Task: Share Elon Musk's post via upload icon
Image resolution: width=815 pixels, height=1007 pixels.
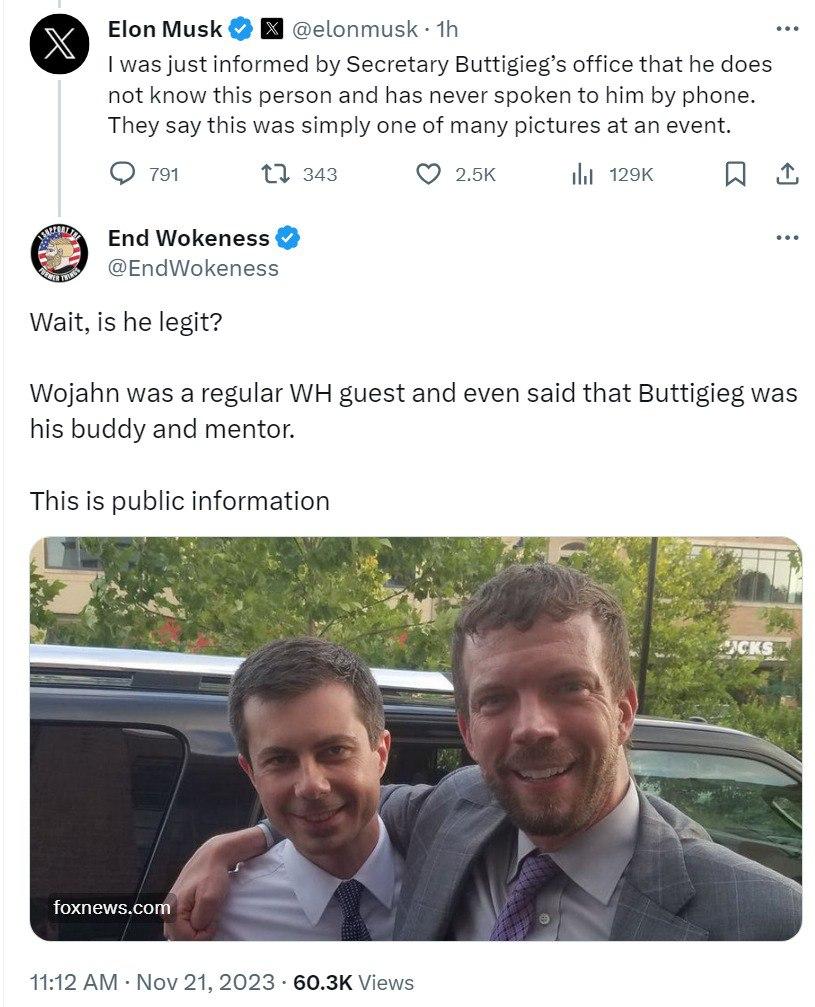Action: (787, 173)
